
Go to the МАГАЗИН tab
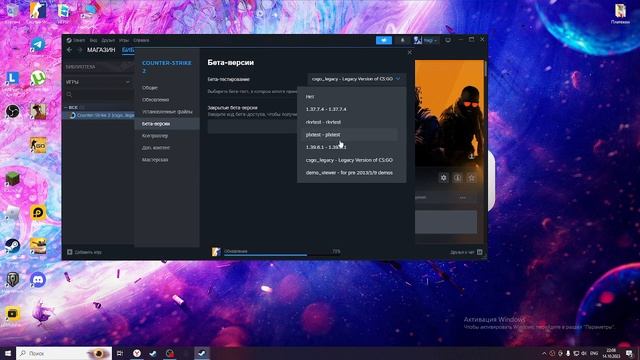click(101, 50)
